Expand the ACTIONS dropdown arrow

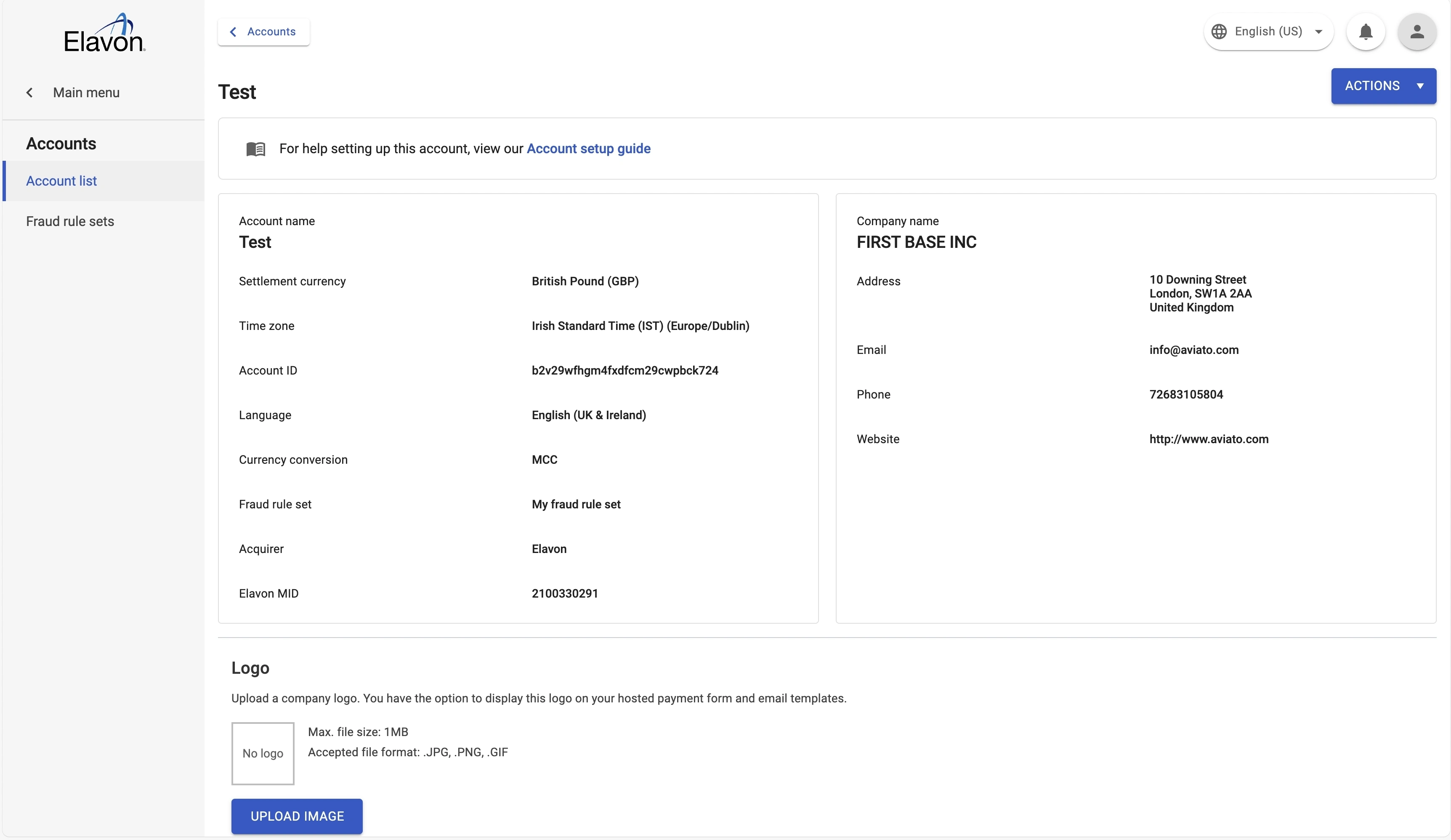[x=1420, y=86]
